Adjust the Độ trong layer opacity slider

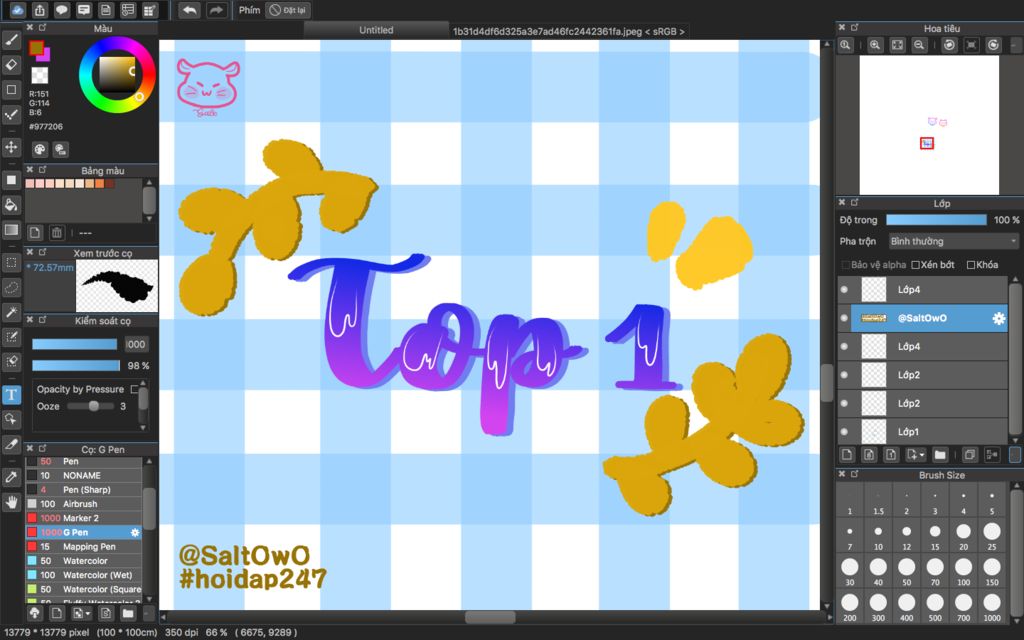coord(936,220)
